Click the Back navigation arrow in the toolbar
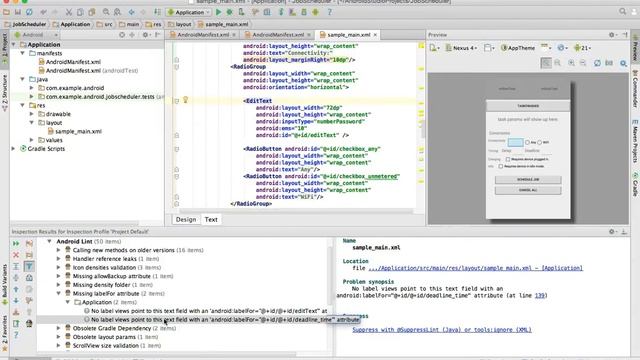640x360 pixels. [131, 12]
